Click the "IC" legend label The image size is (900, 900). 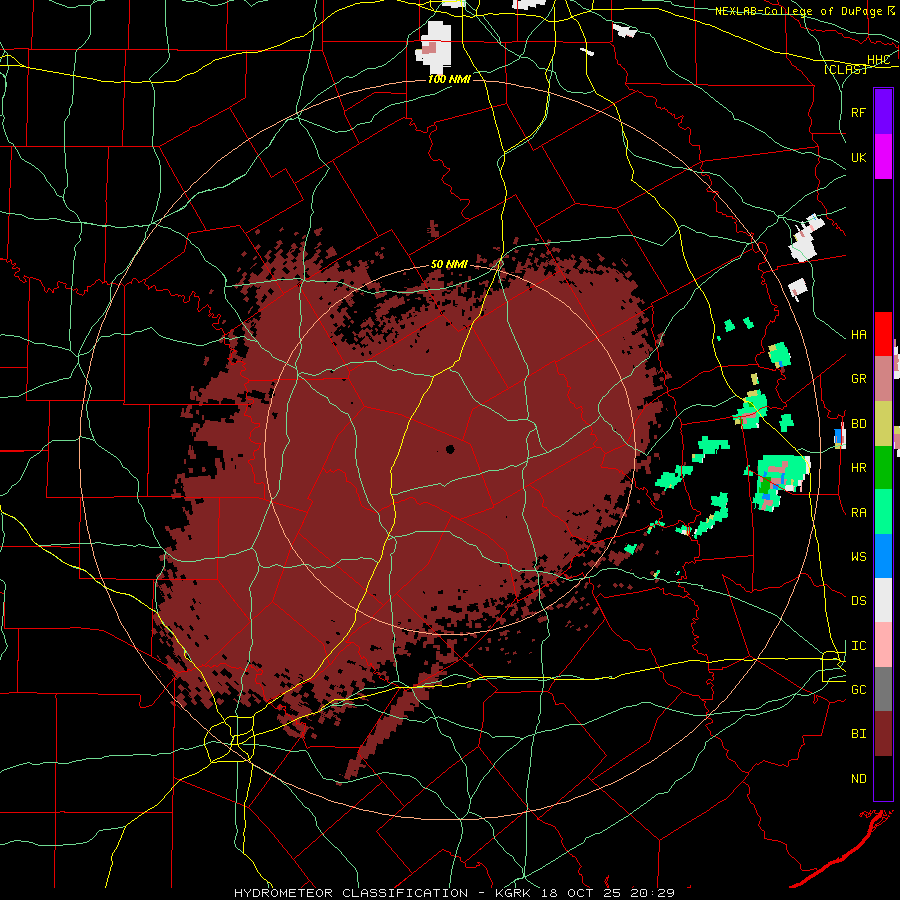pyautogui.click(x=858, y=646)
